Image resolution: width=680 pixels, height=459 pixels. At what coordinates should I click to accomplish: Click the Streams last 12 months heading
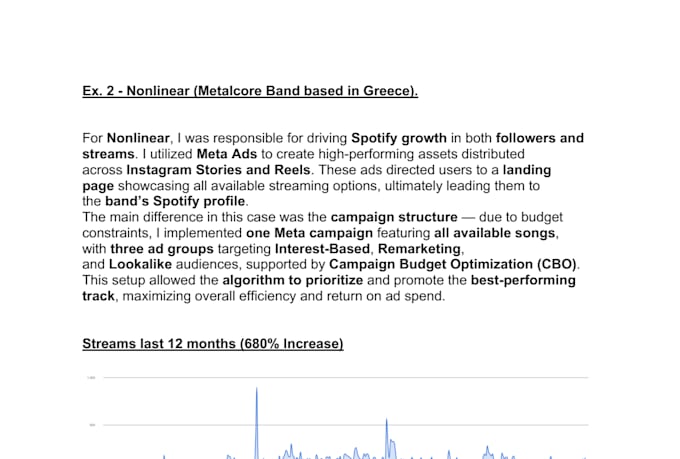click(x=213, y=344)
